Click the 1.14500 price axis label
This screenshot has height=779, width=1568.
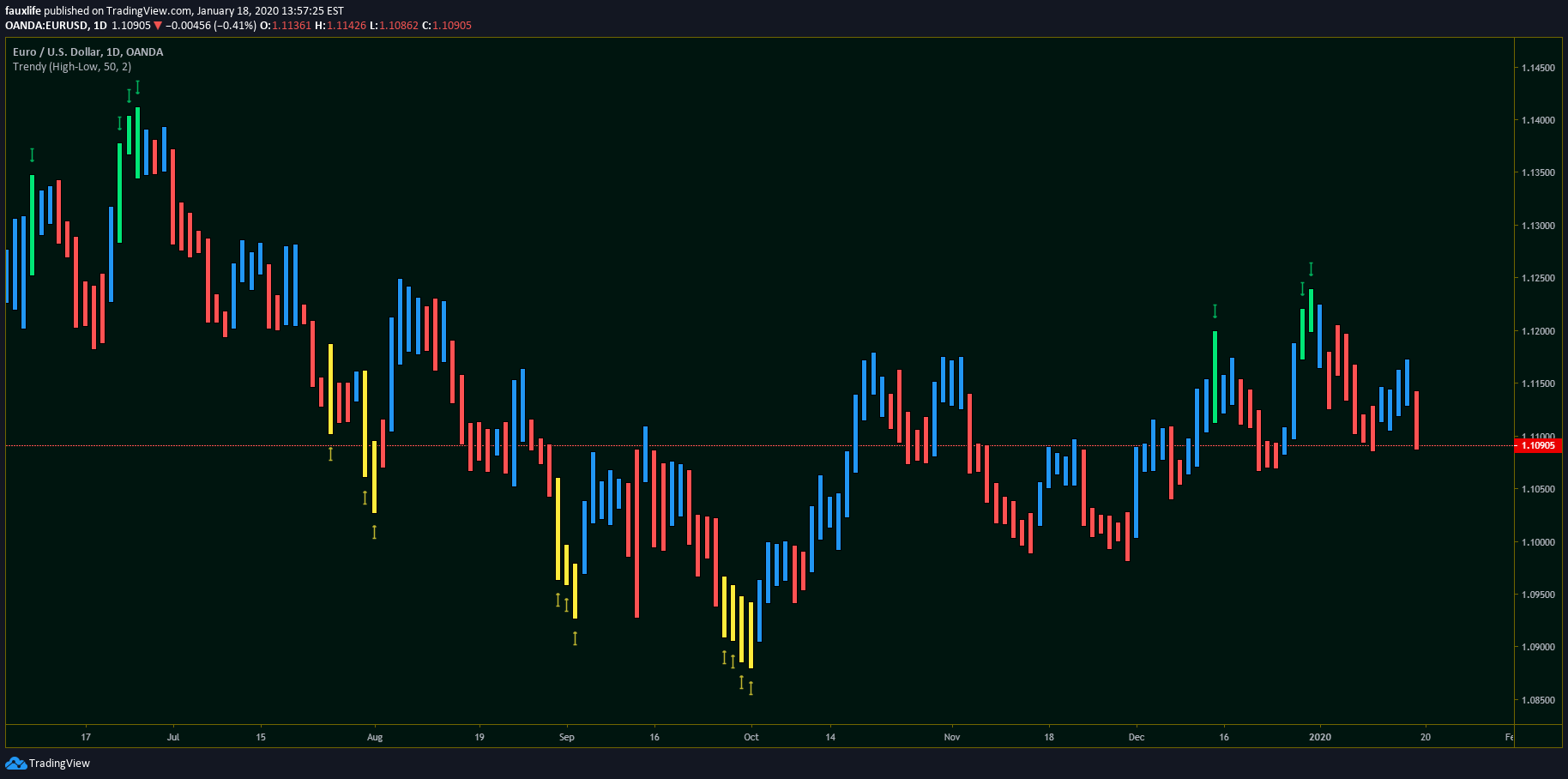pyautogui.click(x=1538, y=68)
